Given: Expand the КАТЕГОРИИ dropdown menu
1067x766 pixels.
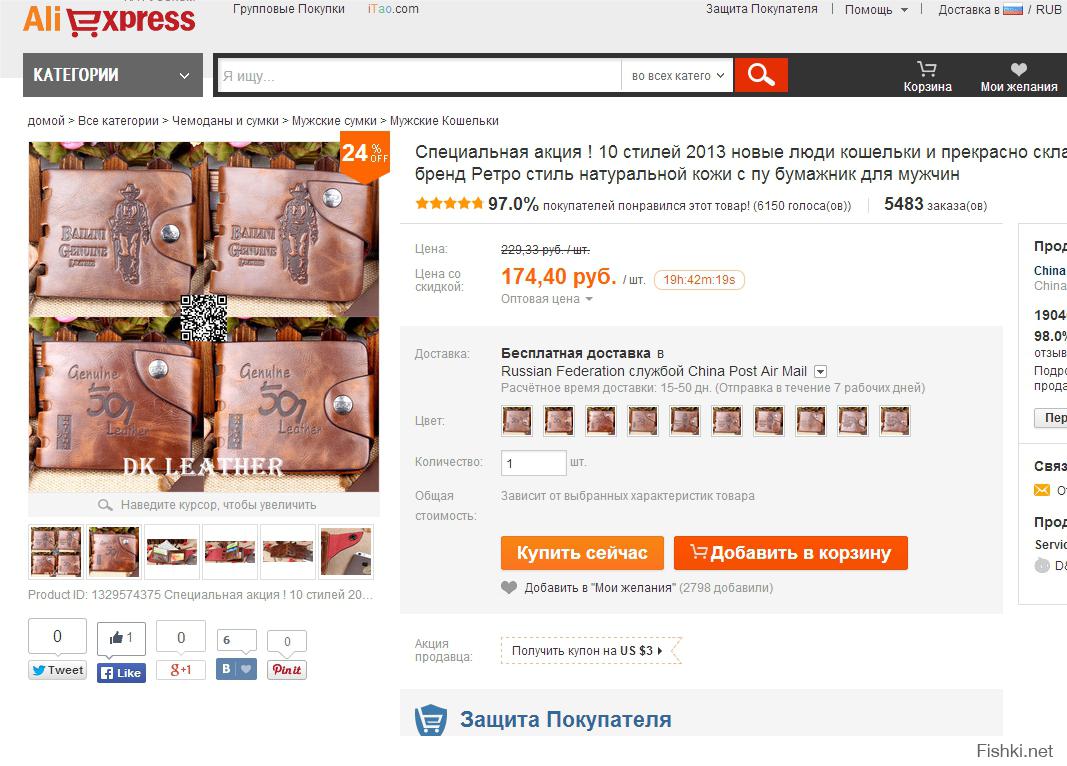Looking at the screenshot, I should [113, 75].
